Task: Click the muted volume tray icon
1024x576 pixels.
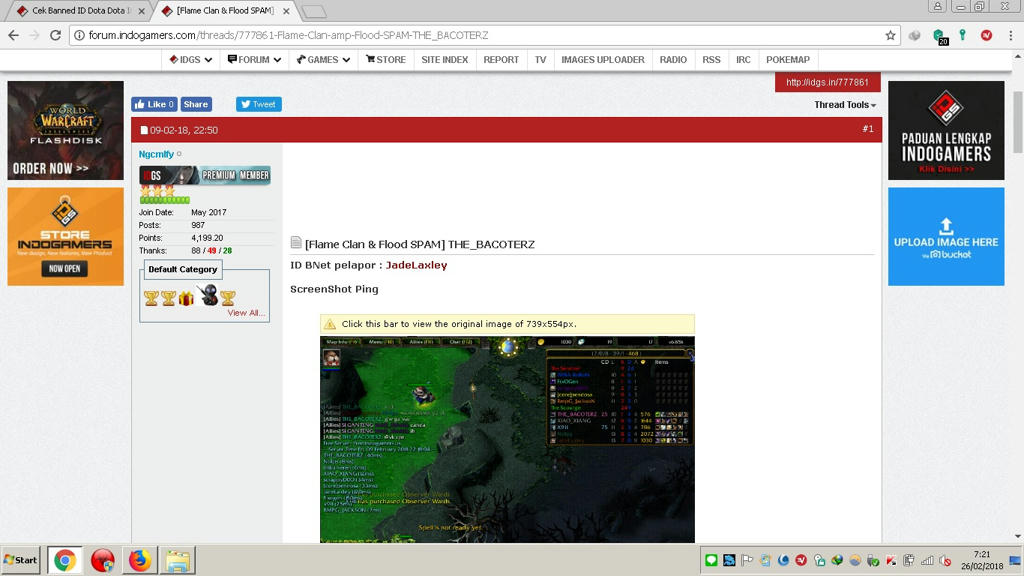Action: pyautogui.click(x=945, y=560)
